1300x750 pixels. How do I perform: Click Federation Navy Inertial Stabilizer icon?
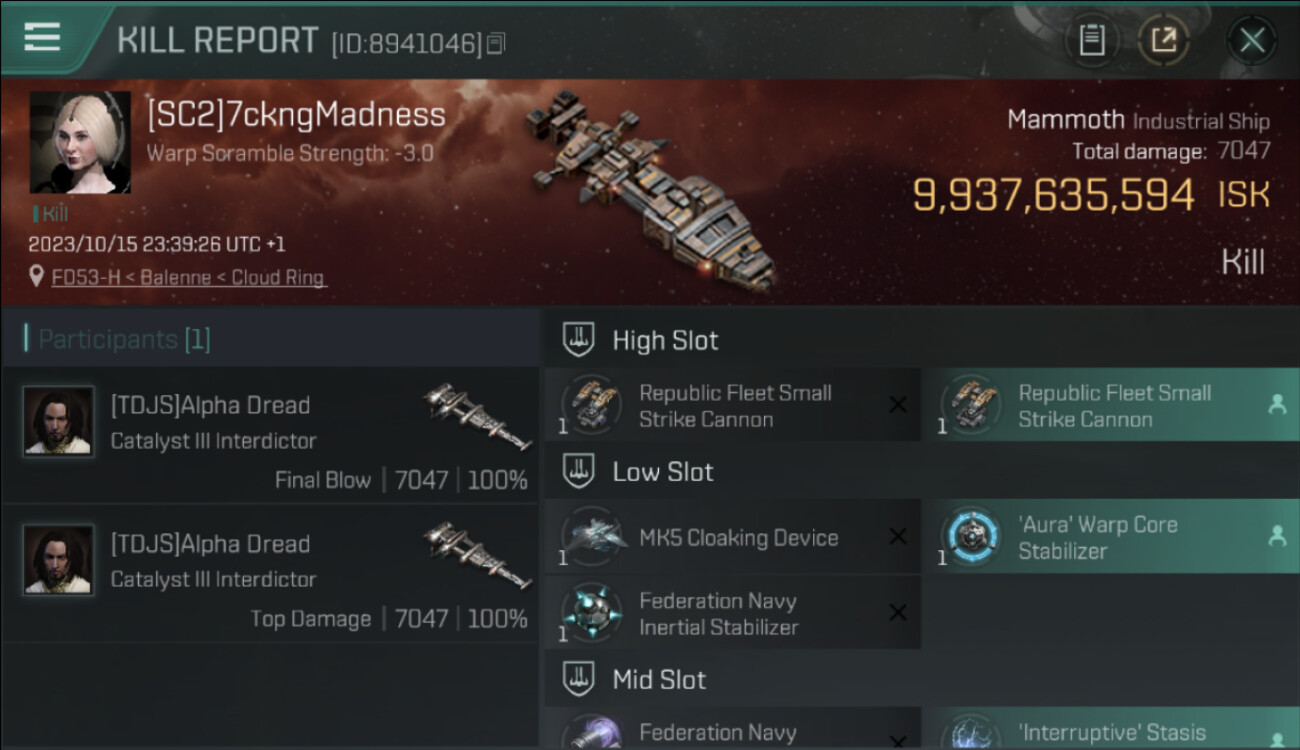click(590, 613)
